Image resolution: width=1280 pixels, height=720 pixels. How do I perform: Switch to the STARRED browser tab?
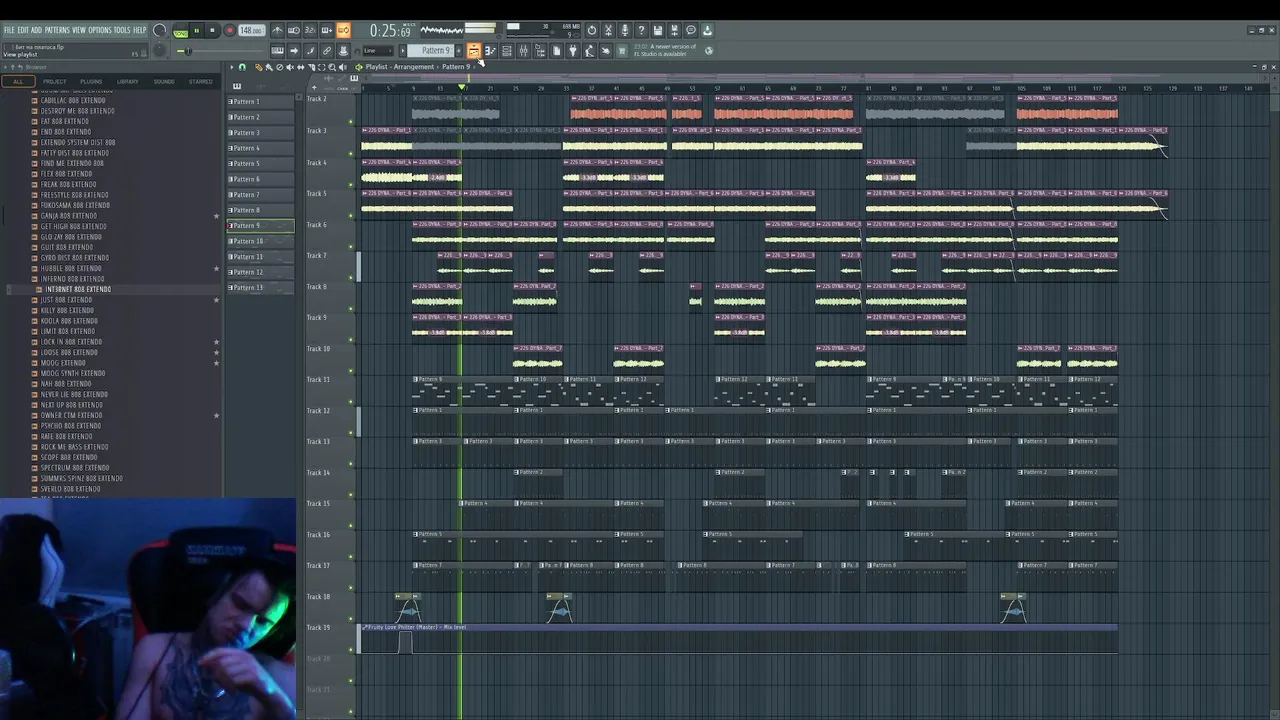[x=200, y=81]
